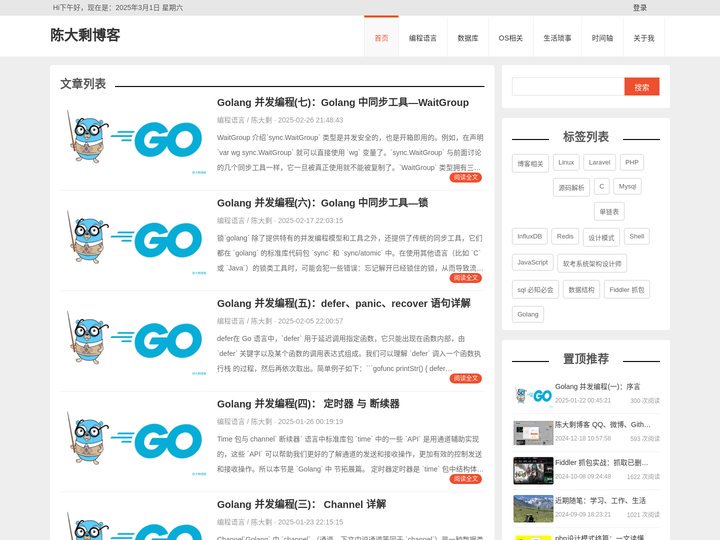
Task: Visit the 关于我 page
Action: (x=643, y=38)
